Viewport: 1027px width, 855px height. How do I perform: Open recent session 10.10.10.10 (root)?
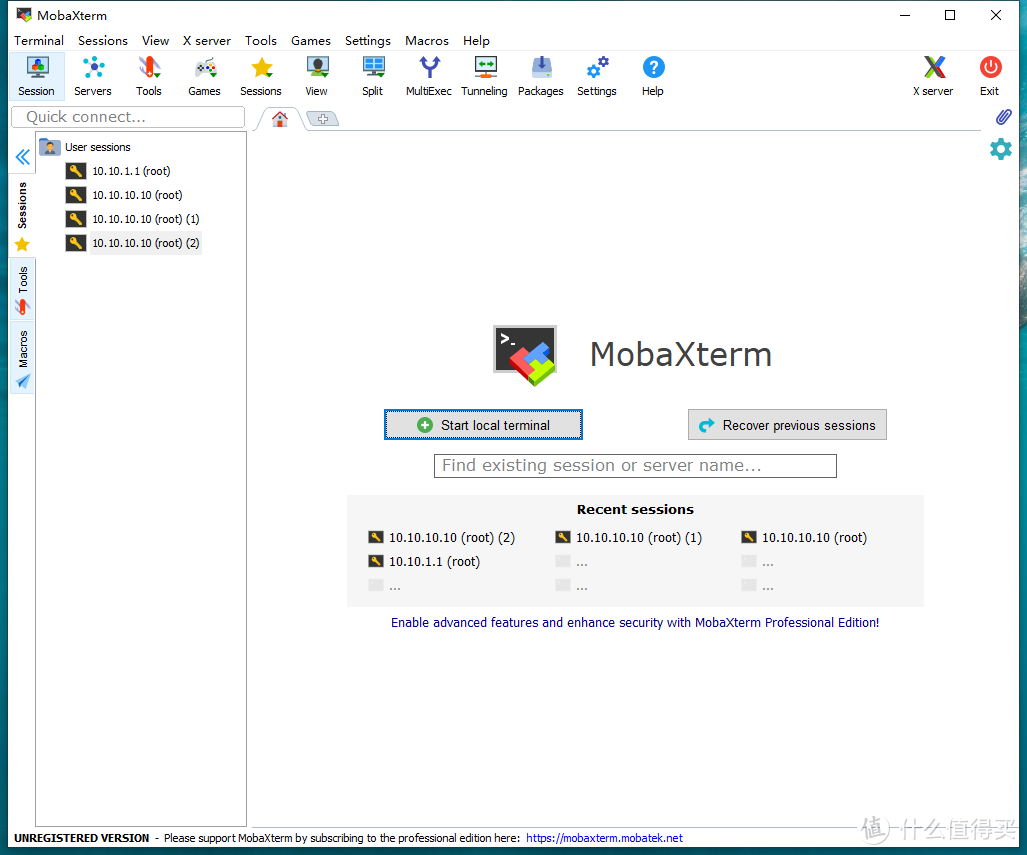(804, 538)
